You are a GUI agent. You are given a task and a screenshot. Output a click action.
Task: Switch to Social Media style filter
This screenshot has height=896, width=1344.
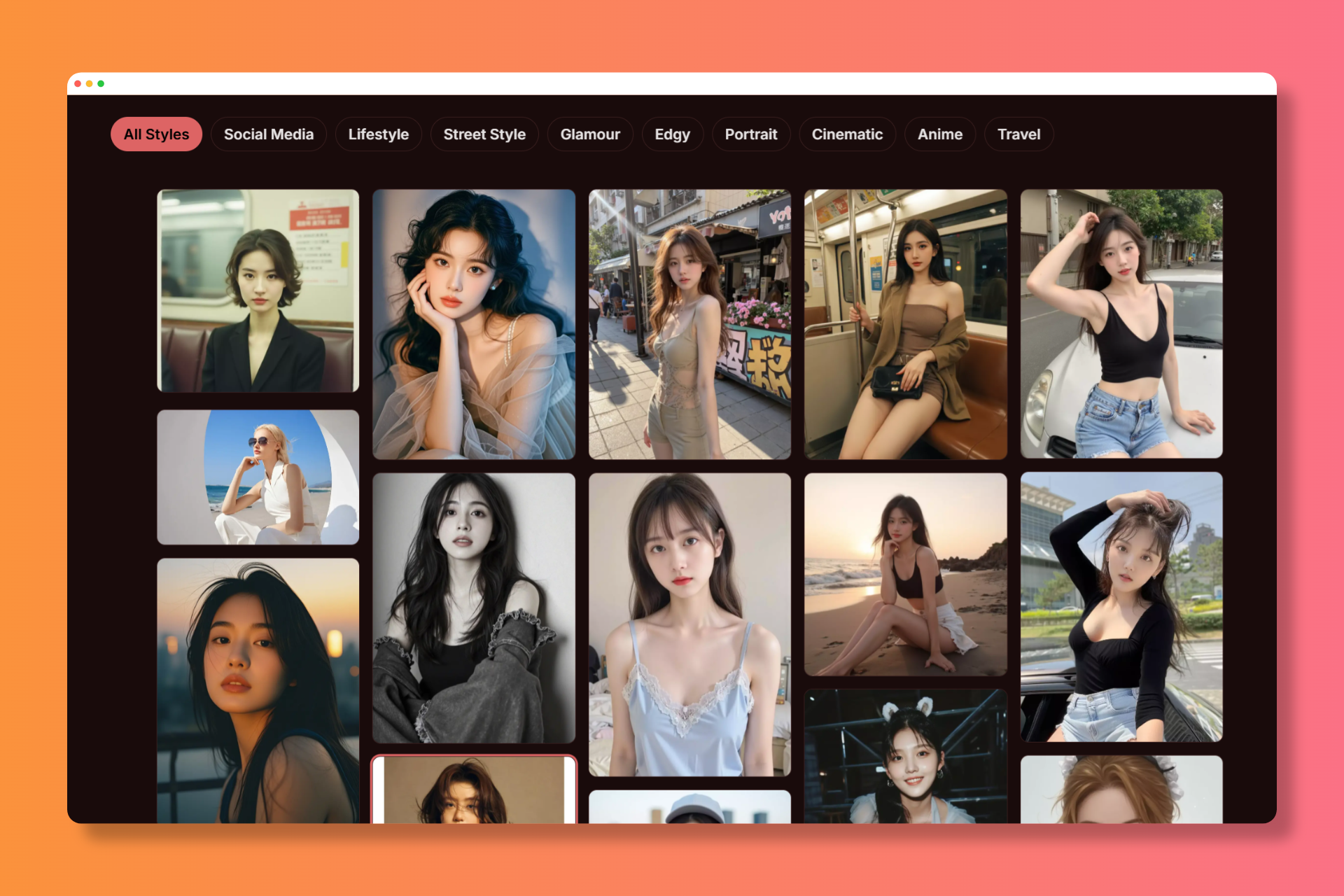tap(268, 134)
